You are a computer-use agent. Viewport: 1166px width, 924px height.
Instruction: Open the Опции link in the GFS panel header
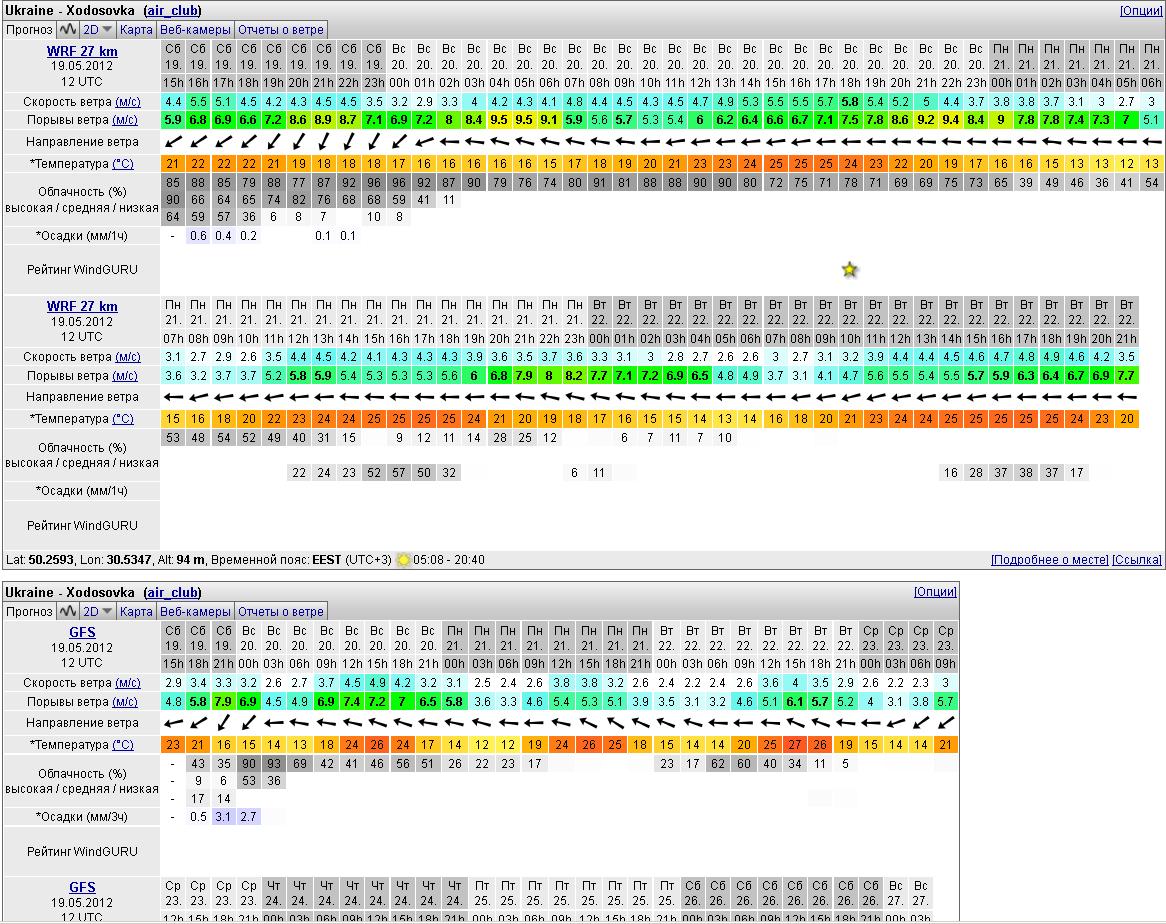click(x=935, y=592)
